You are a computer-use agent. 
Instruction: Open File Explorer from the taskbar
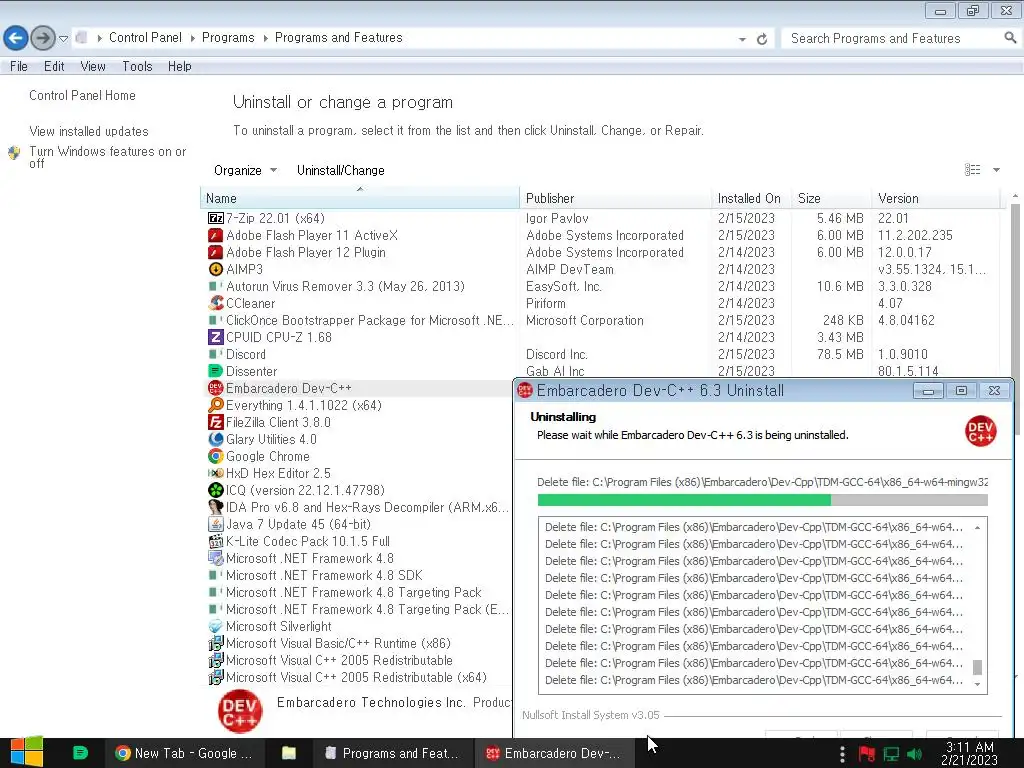(289, 753)
